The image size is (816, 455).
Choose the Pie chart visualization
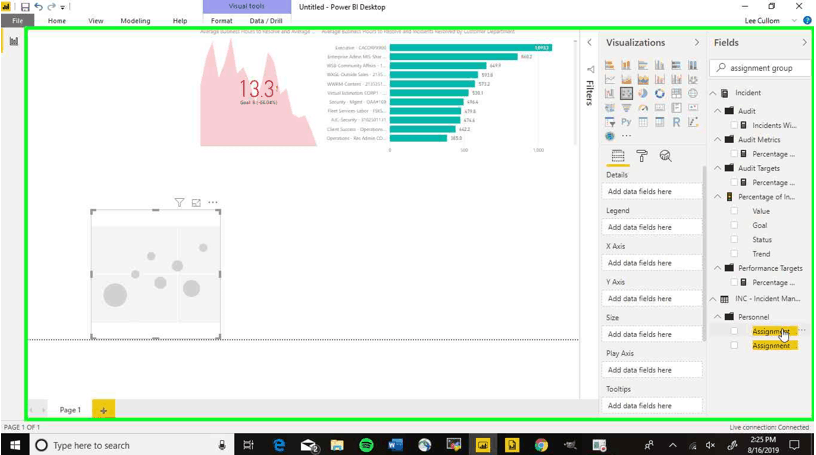pyautogui.click(x=643, y=93)
